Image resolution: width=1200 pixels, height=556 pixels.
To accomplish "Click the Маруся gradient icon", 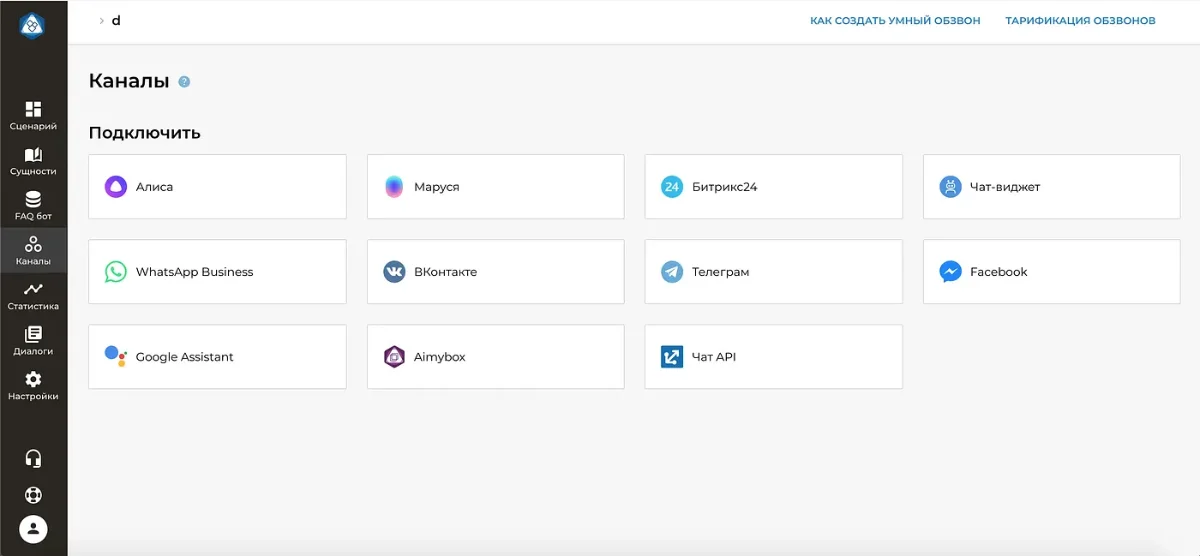I will coord(394,187).
